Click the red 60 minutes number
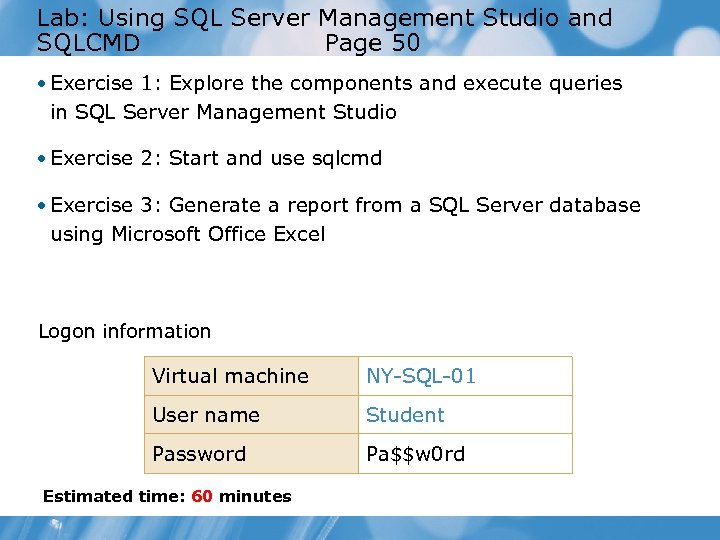 tap(202, 496)
